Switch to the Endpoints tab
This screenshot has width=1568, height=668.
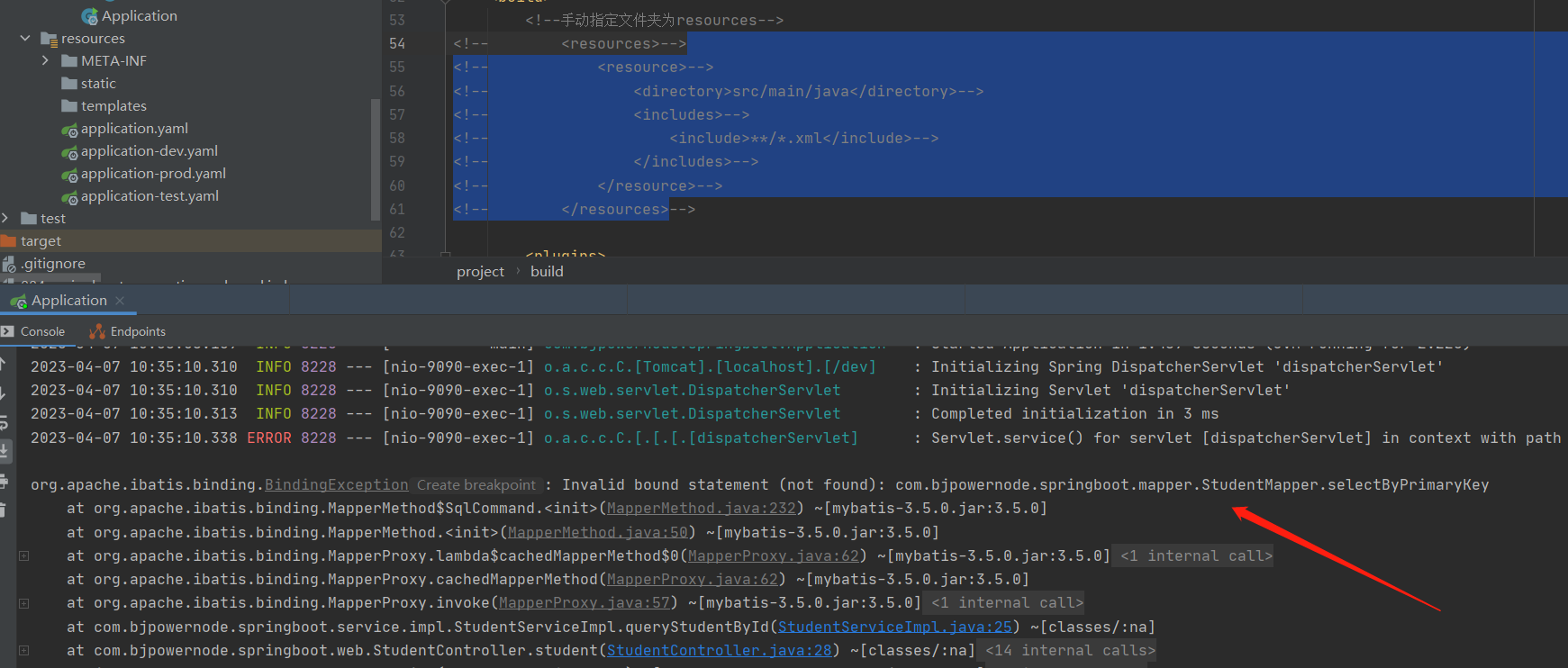click(128, 331)
